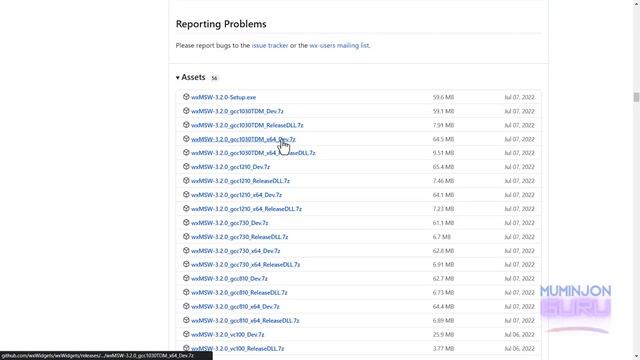Download wxMSW-3.2.0_gcc730_x64_ReleaseDLL.7z
640x360 pixels.
(x=245, y=264)
